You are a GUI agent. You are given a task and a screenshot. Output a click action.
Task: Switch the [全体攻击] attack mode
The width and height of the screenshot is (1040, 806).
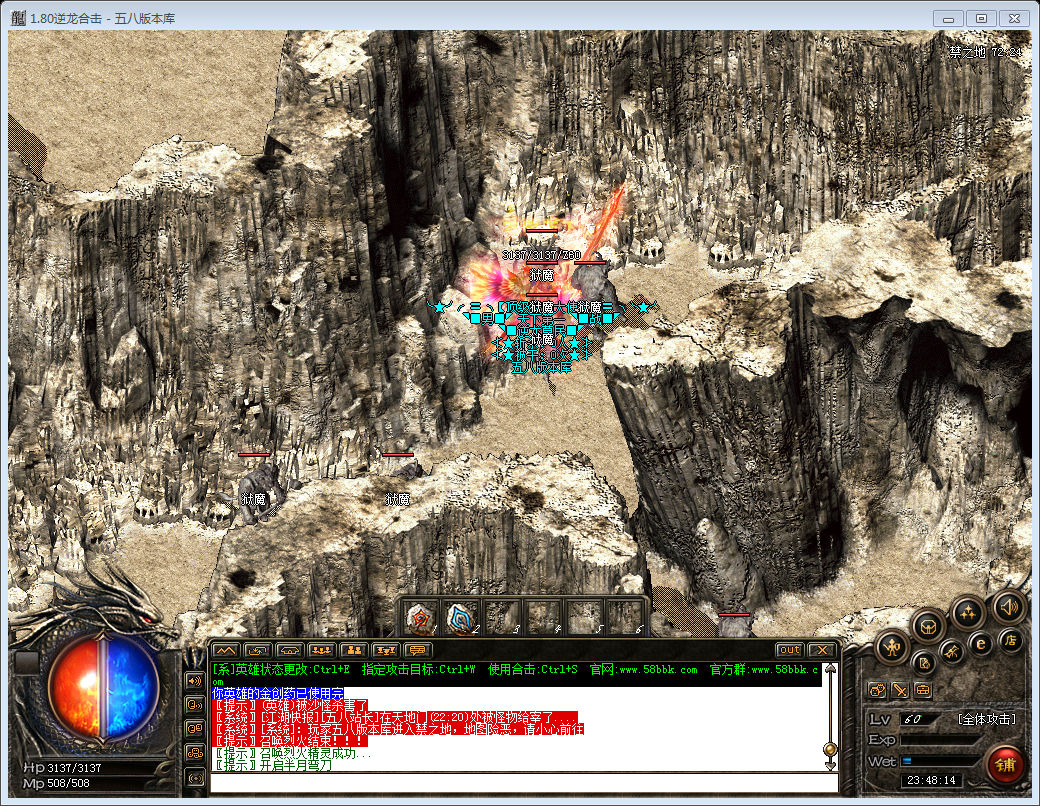point(986,719)
